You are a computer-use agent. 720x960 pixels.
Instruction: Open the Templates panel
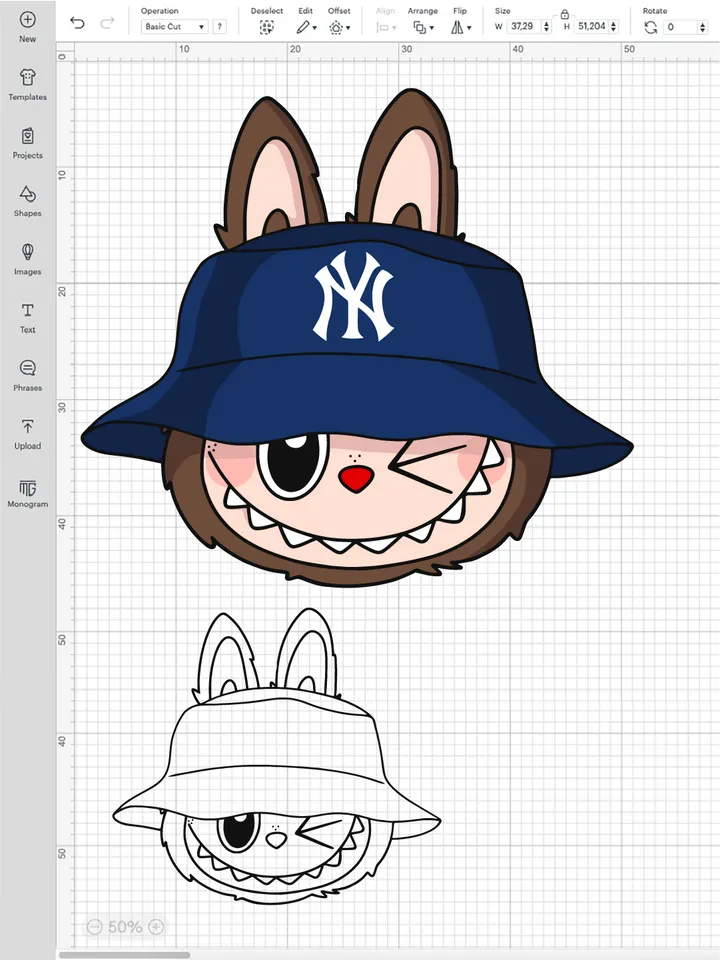tap(27, 84)
